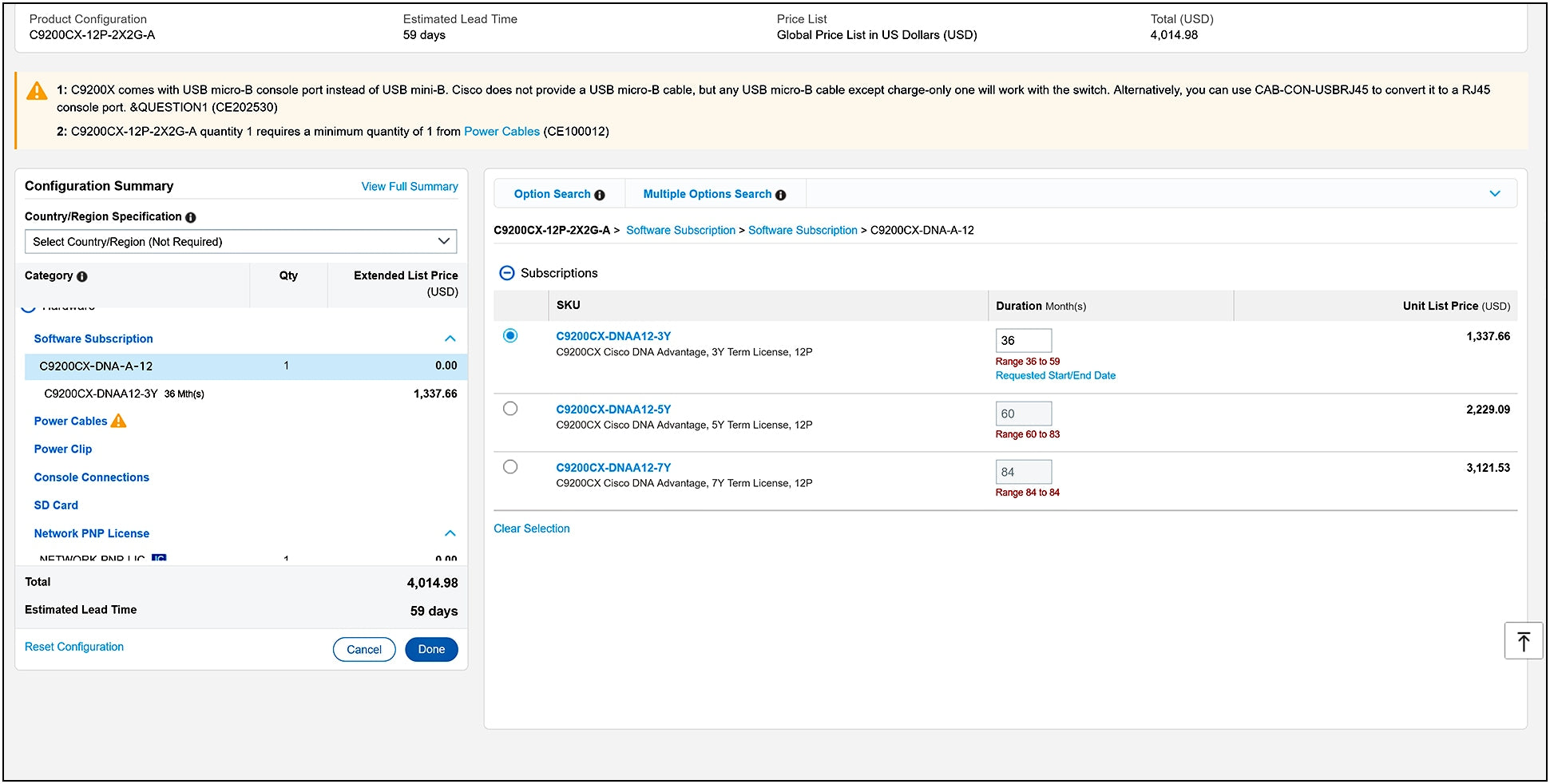
Task: Open the Select Country/Region dropdown
Action: pos(240,242)
